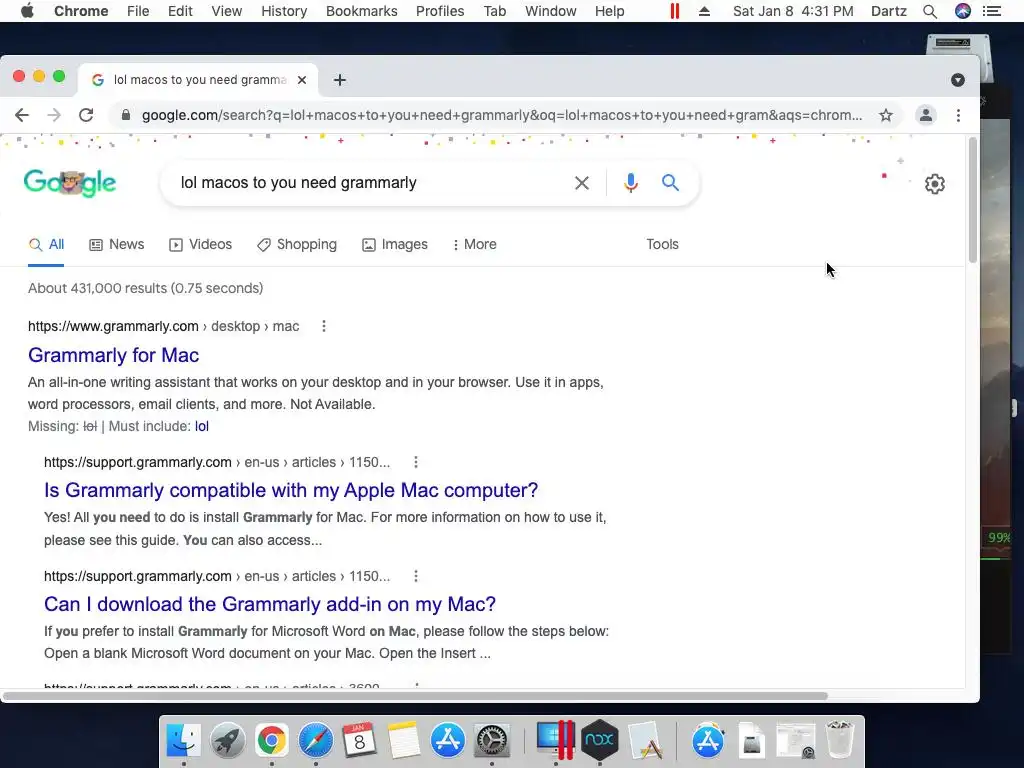Open Notification Center list icon
Image resolution: width=1024 pixels, height=768 pixels.
[992, 11]
